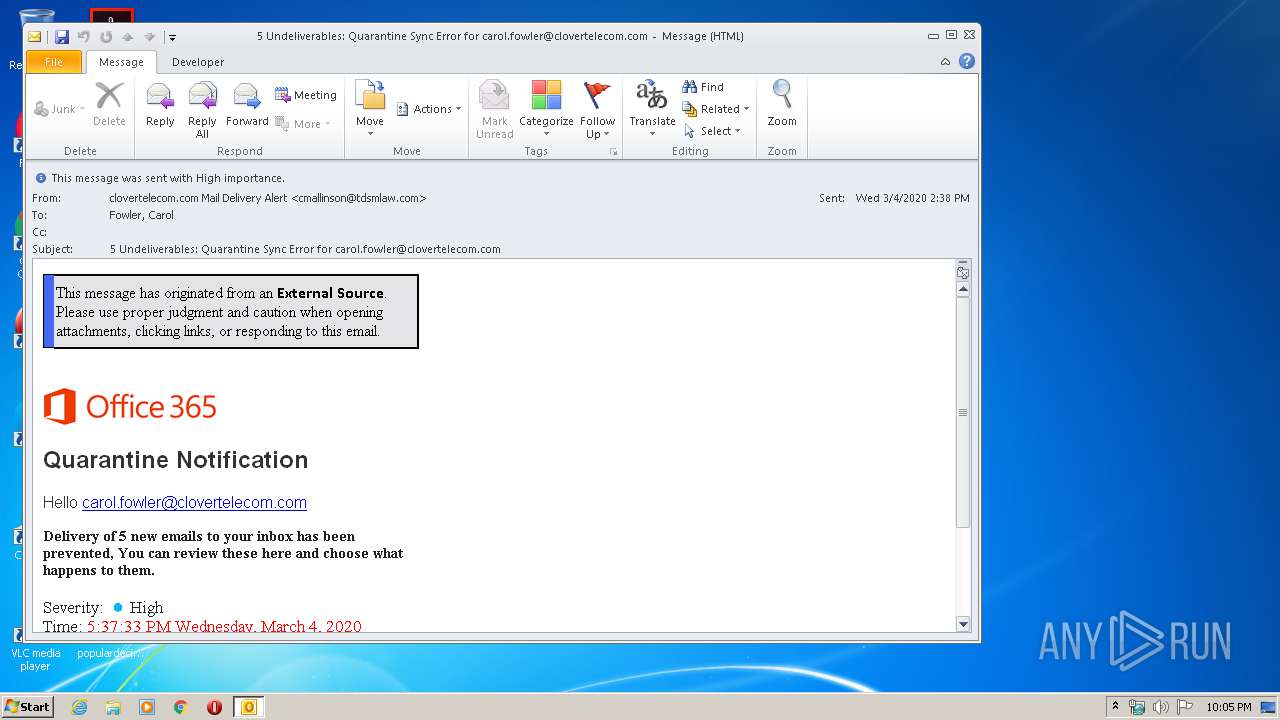
Task: Click the message subject line text
Action: coord(305,249)
